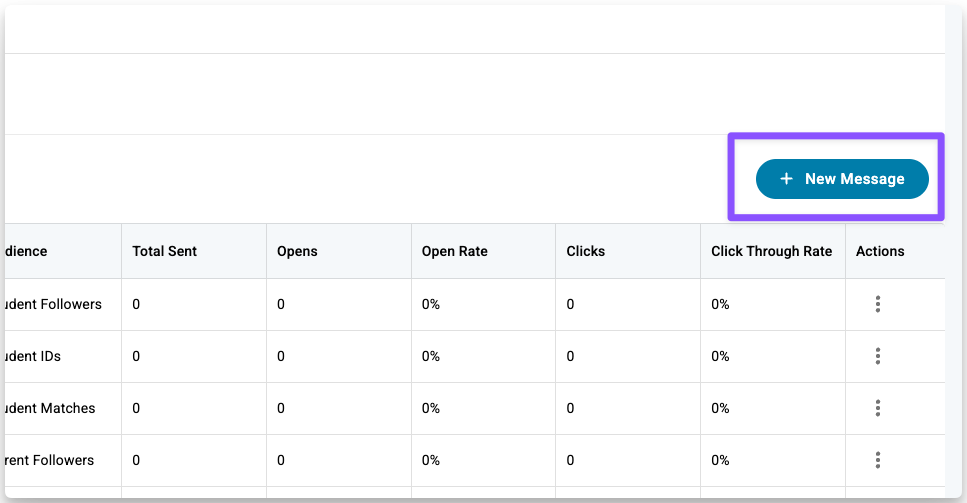Screen dimensions: 967x503
Task: Sort by the Total Sent column header
Action: pyautogui.click(x=164, y=251)
